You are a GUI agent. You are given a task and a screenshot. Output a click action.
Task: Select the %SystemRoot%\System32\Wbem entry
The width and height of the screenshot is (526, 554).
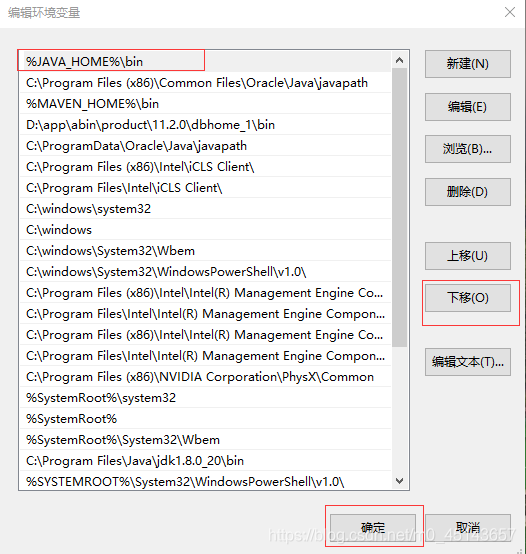(x=206, y=440)
